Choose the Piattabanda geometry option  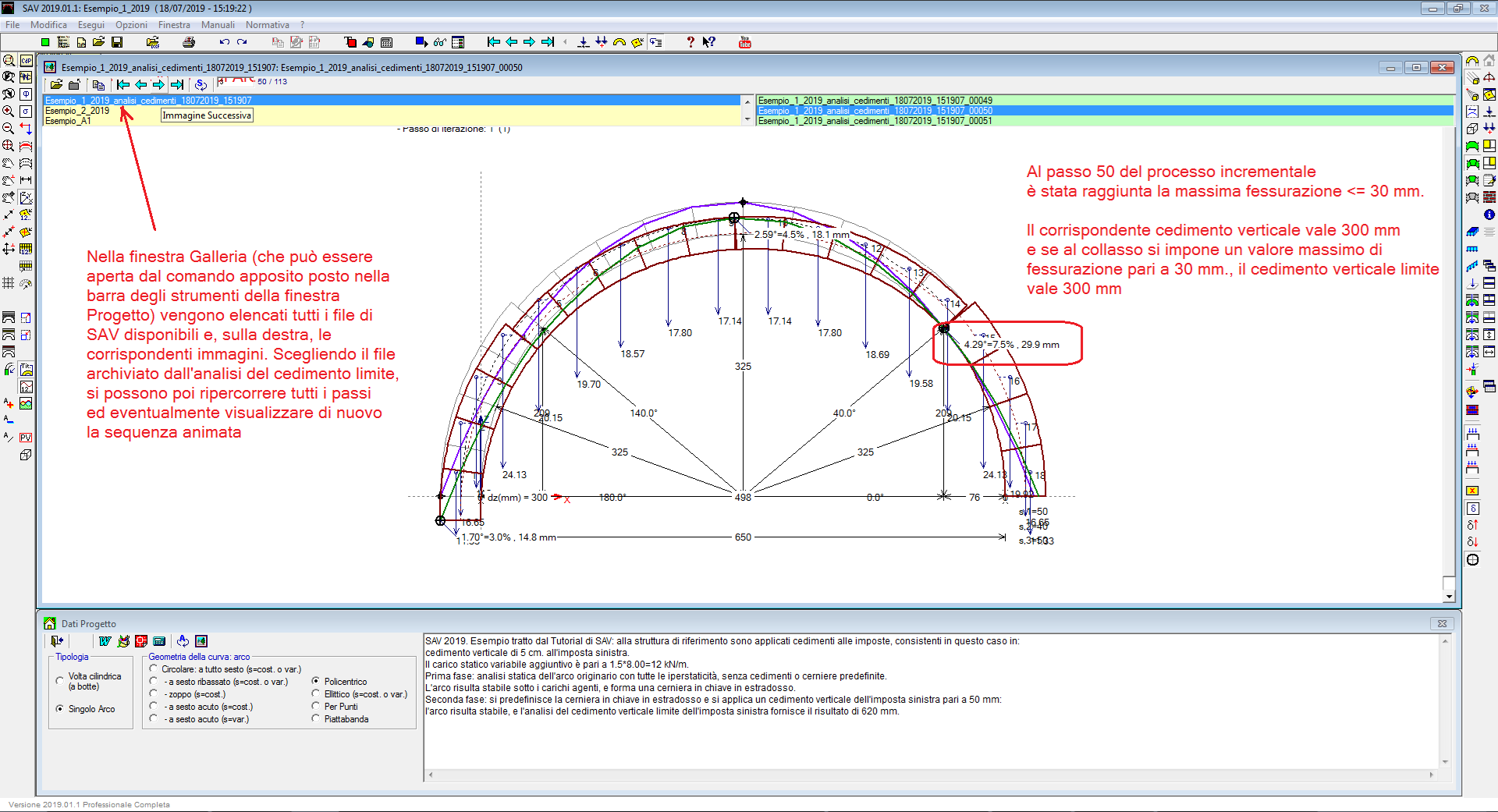[316, 719]
